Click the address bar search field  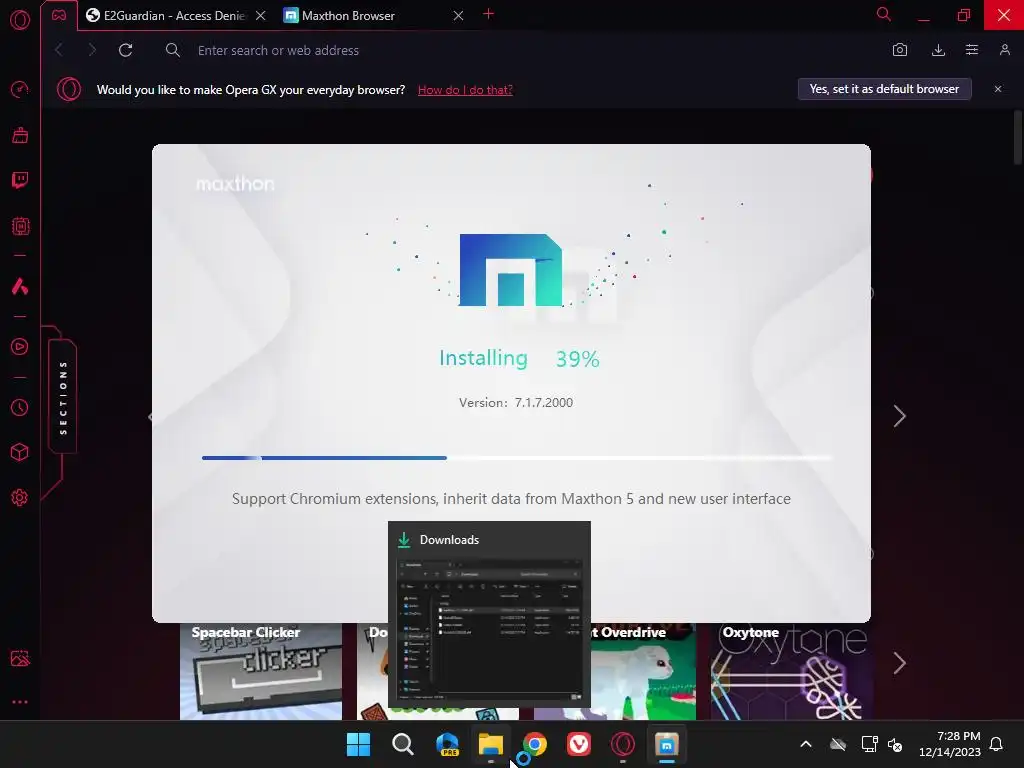pyautogui.click(x=522, y=50)
